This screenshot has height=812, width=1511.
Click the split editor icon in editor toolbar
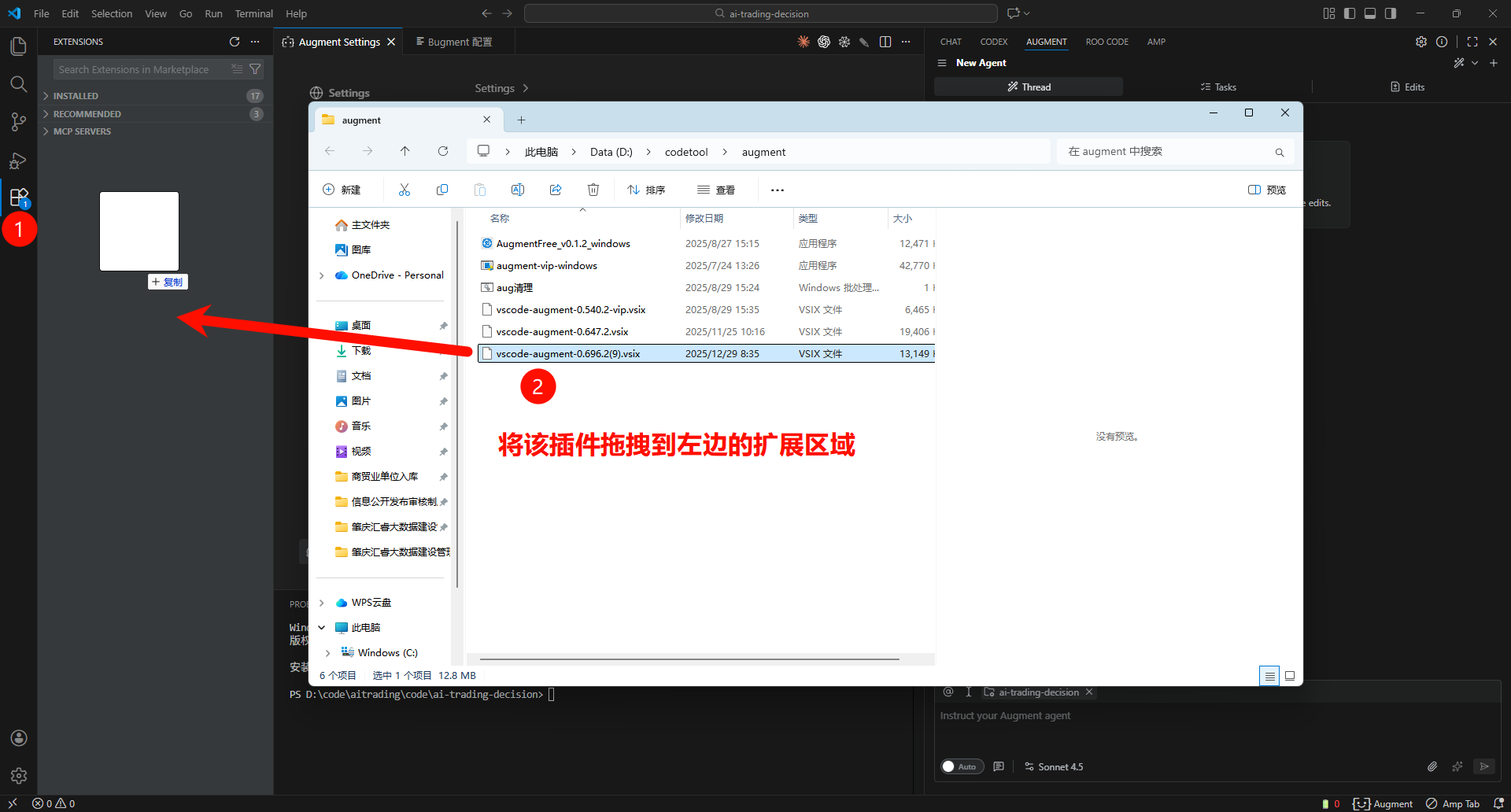[885, 42]
